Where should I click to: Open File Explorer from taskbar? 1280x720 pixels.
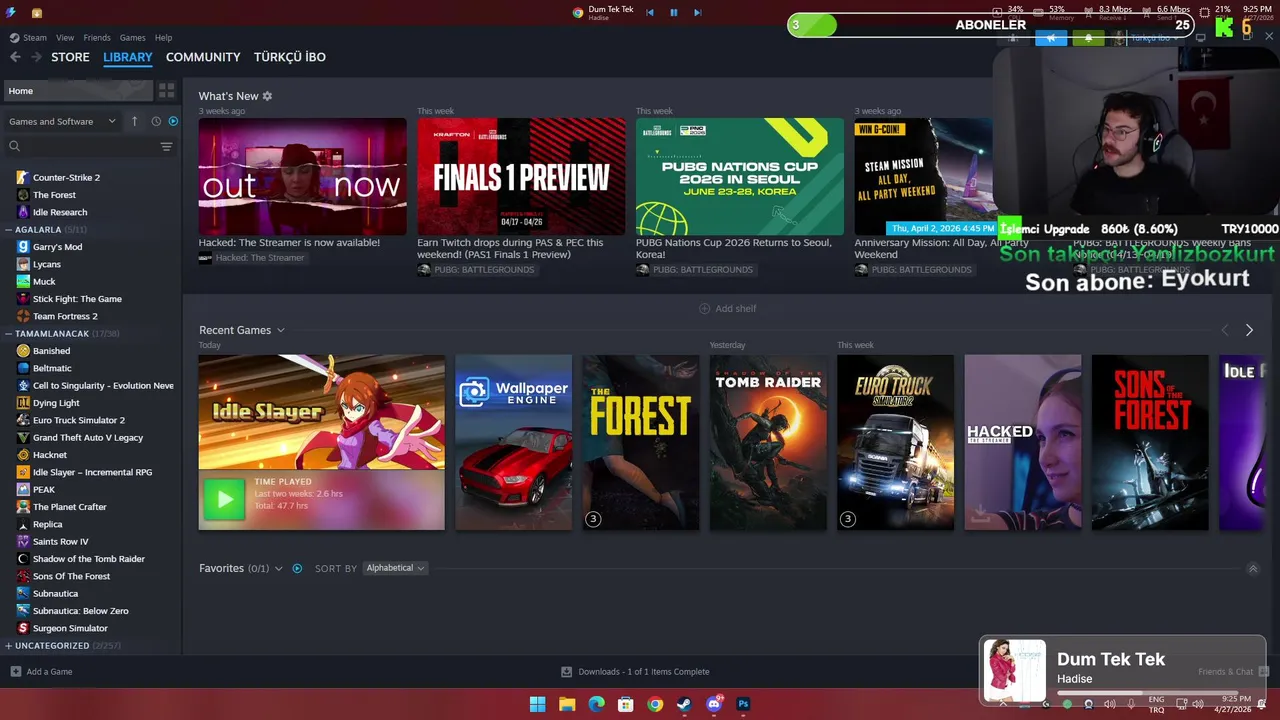pyautogui.click(x=567, y=704)
